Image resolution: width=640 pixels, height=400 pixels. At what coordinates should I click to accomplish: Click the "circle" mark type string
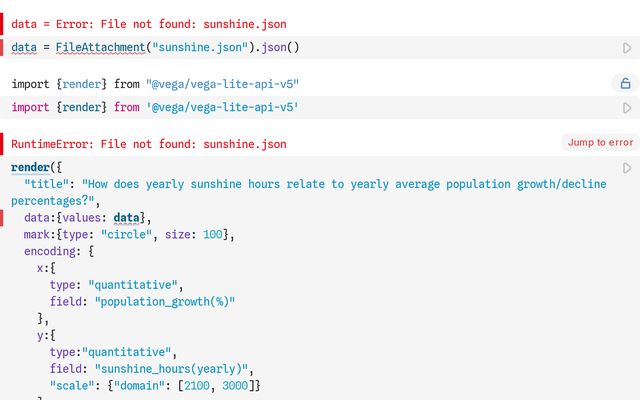(x=129, y=234)
